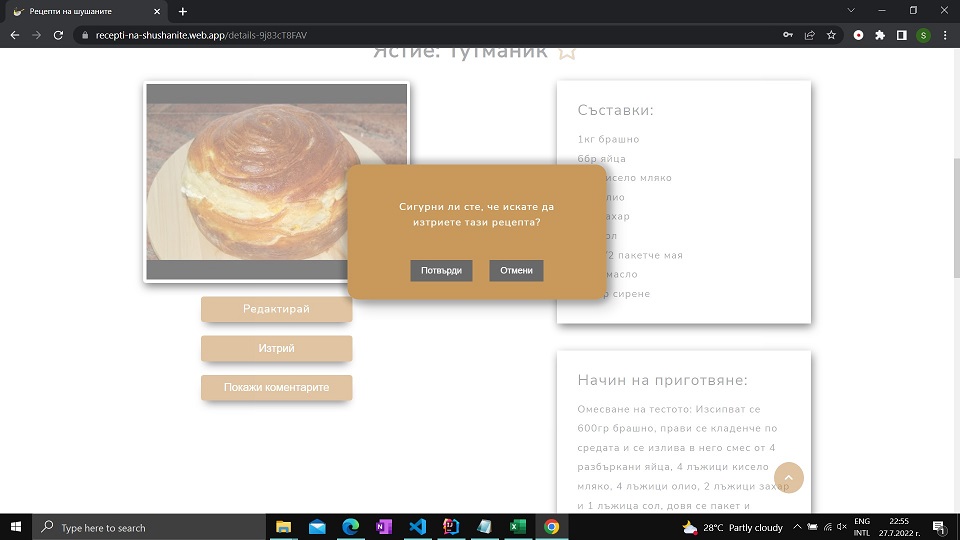
Task: Click the page vertical scrollbar thumb
Action: 956,217
